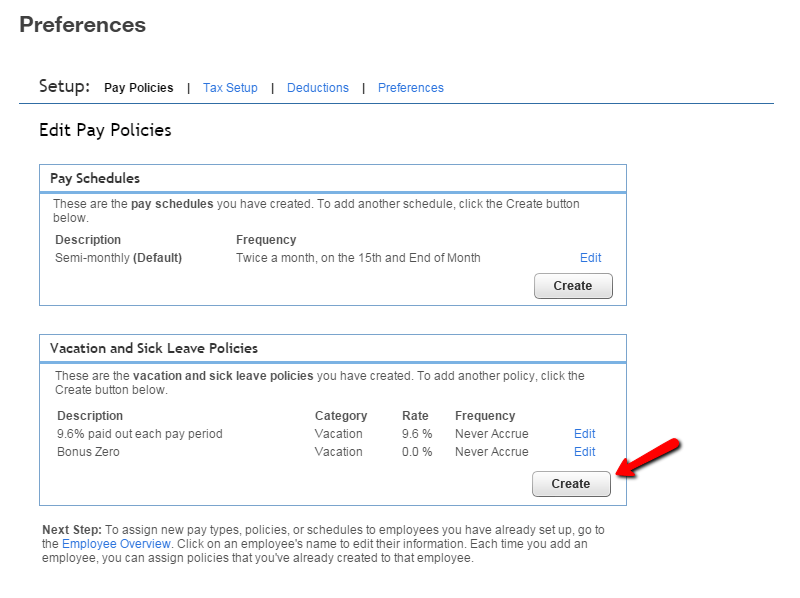
Task: Open the Tax Setup tab
Action: click(230, 88)
